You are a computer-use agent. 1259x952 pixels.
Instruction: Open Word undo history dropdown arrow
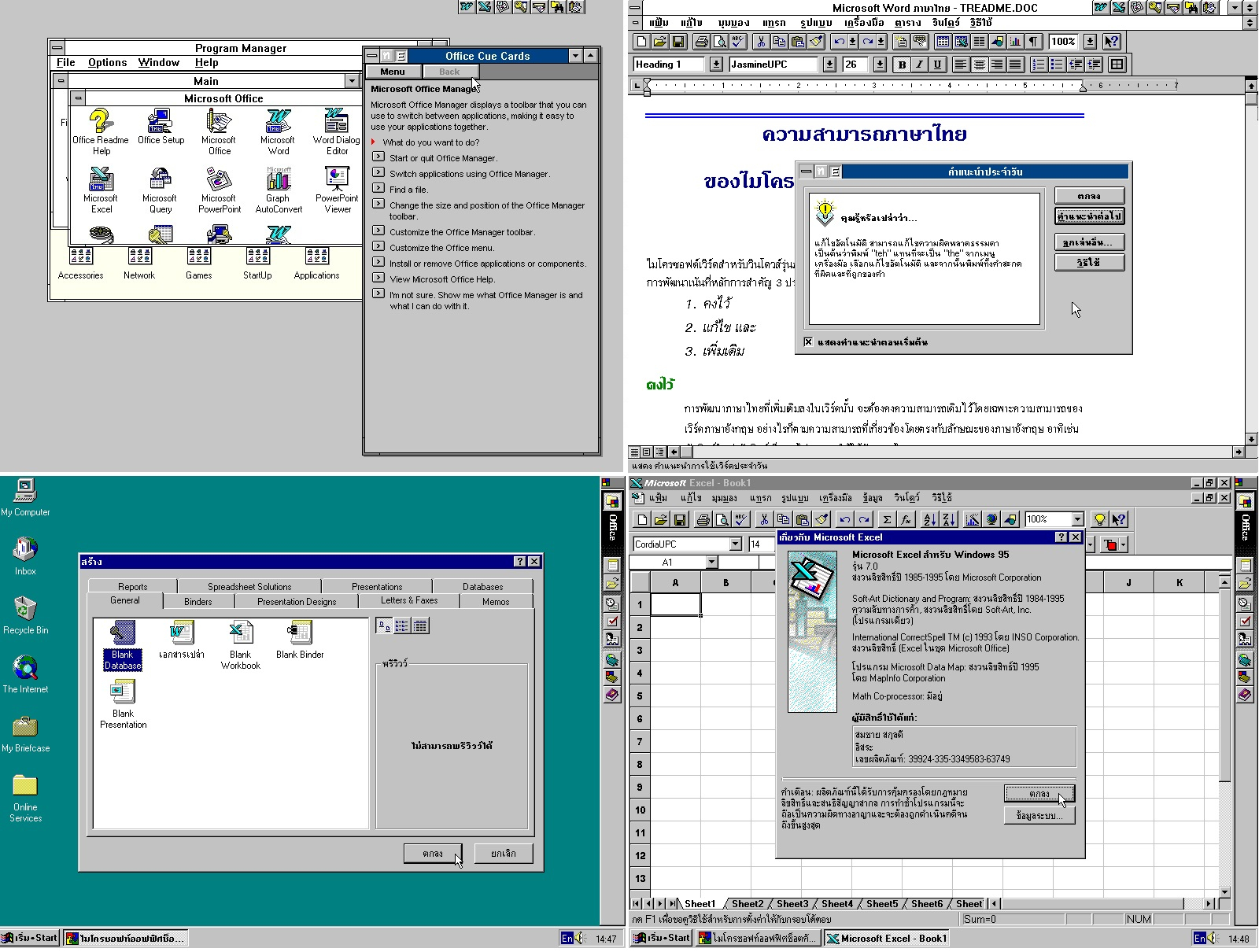coord(853,42)
